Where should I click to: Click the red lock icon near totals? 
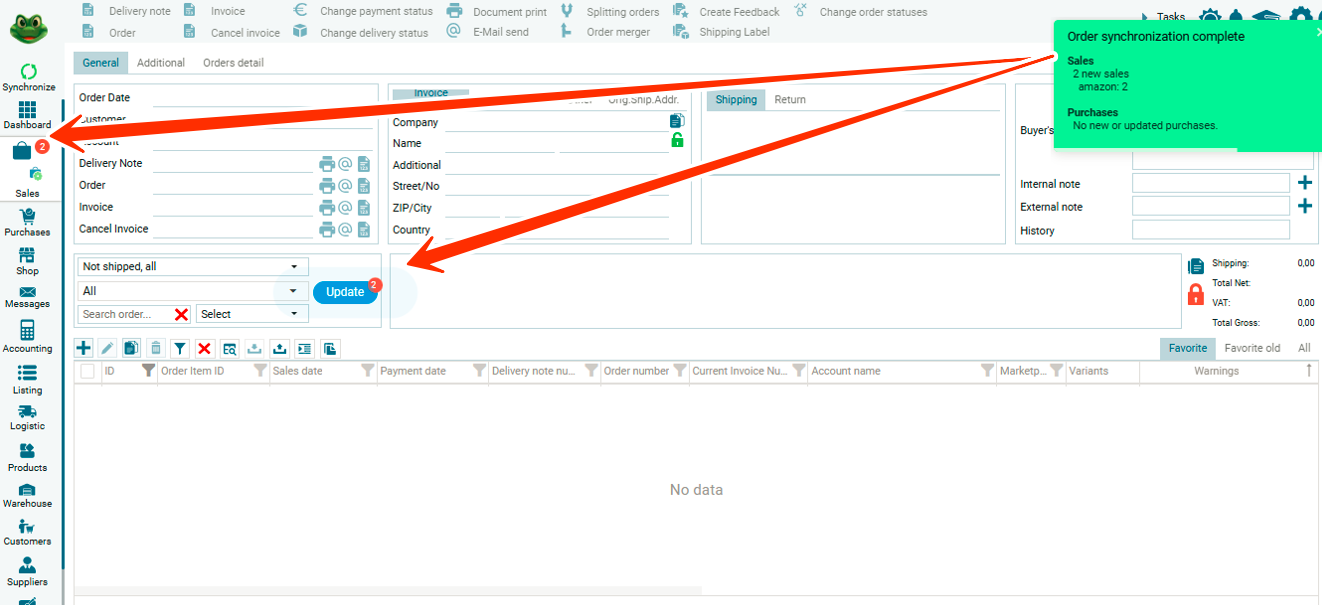[1195, 294]
